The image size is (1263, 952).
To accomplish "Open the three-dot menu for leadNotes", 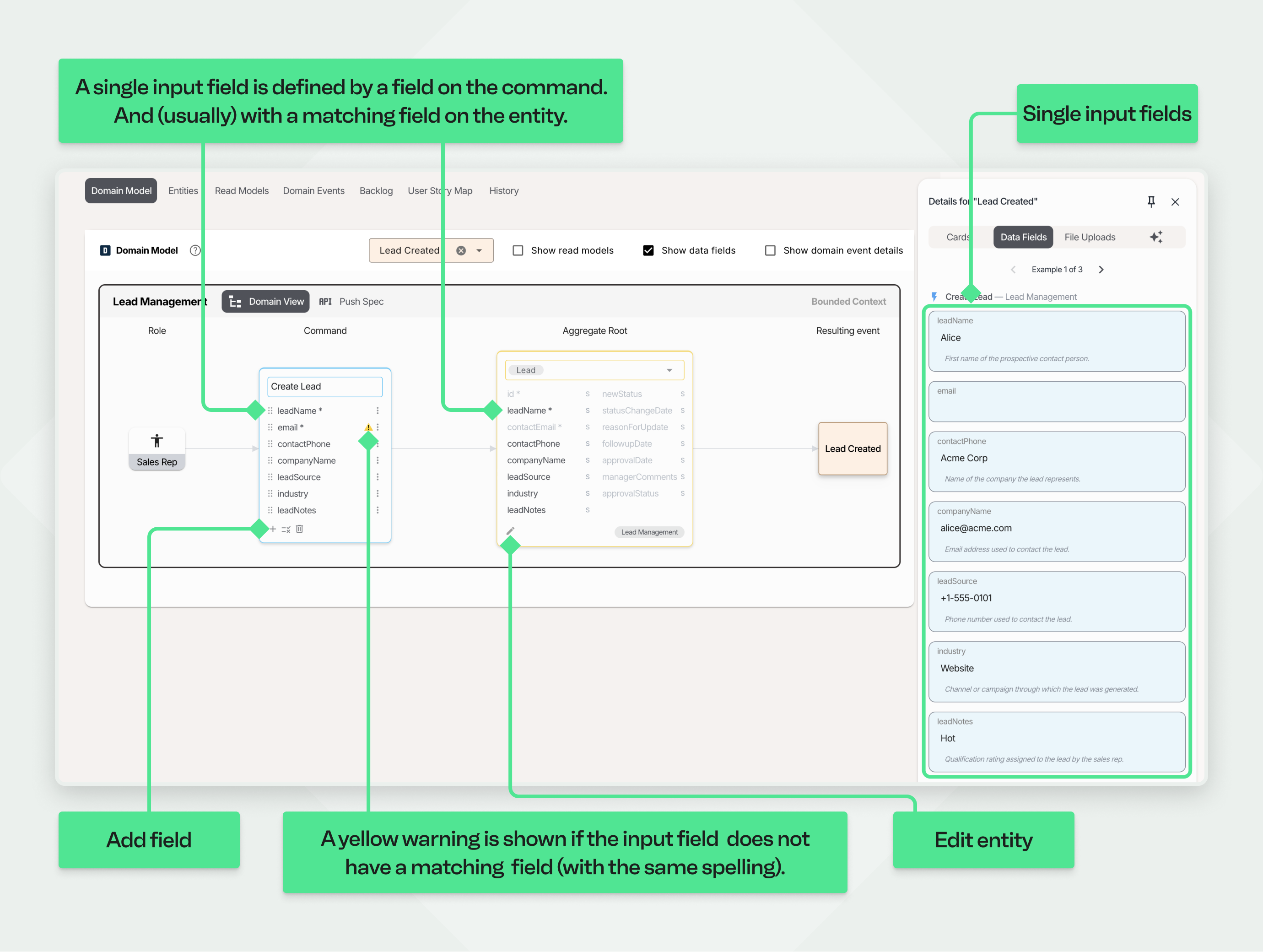I will [x=378, y=510].
